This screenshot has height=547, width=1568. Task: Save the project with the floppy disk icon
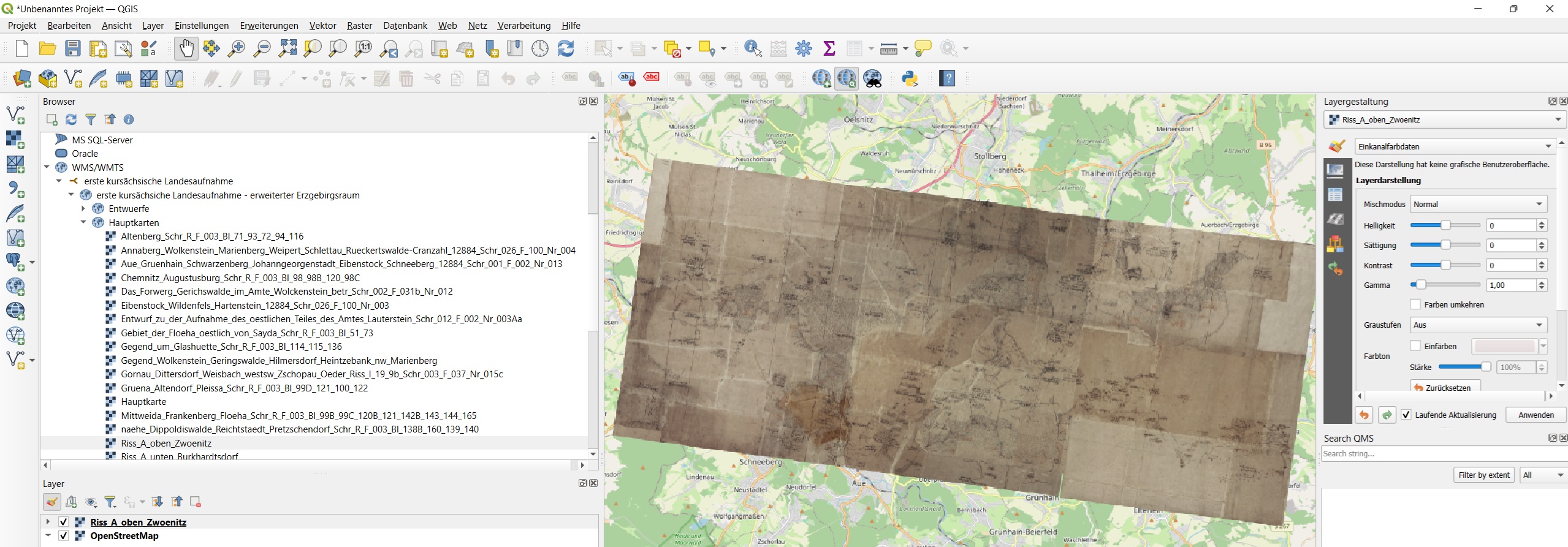point(73,48)
